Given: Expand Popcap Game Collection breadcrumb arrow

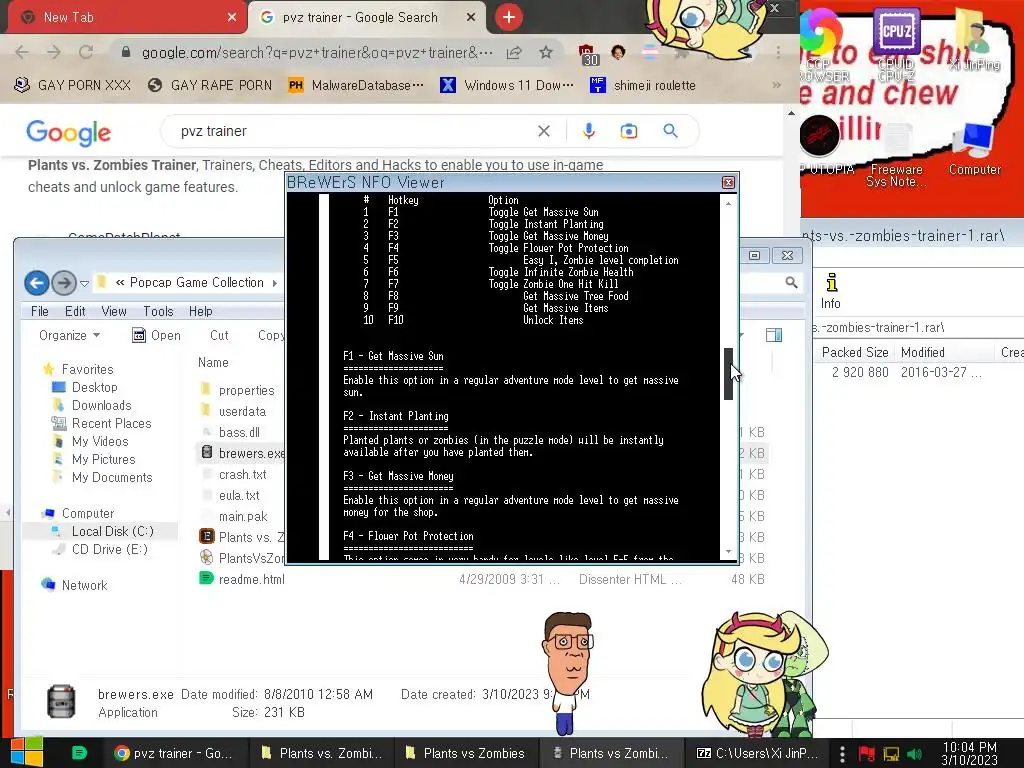Looking at the screenshot, I should pyautogui.click(x=274, y=283).
